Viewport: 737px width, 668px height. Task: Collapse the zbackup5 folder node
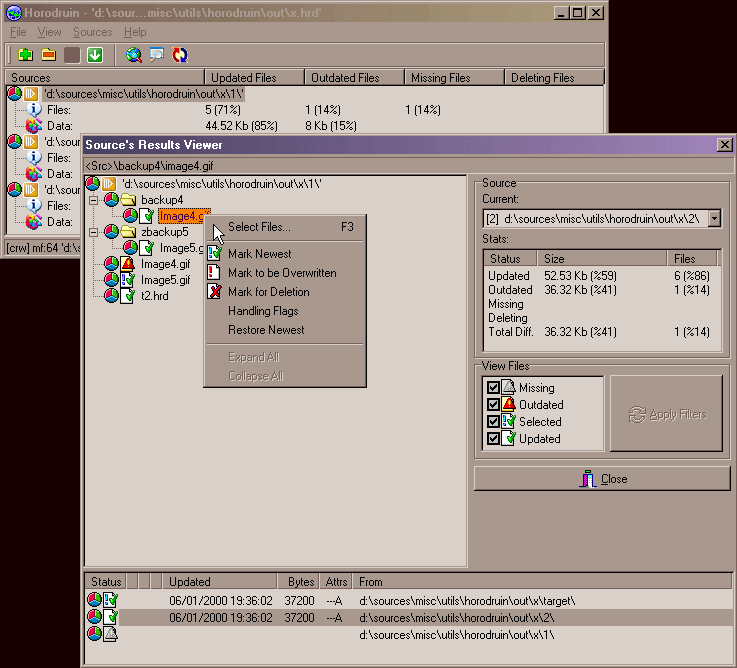[x=93, y=232]
